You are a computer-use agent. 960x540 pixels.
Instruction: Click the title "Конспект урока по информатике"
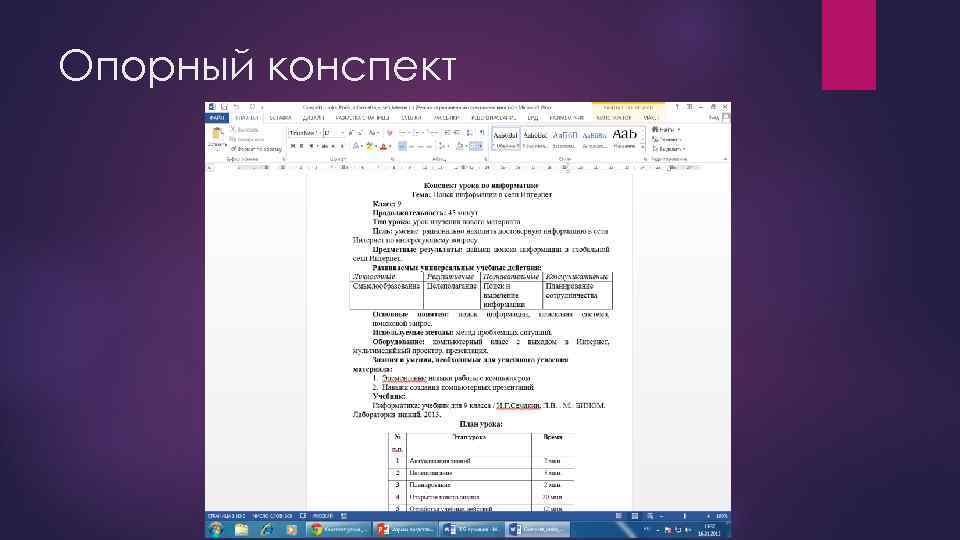(x=481, y=185)
